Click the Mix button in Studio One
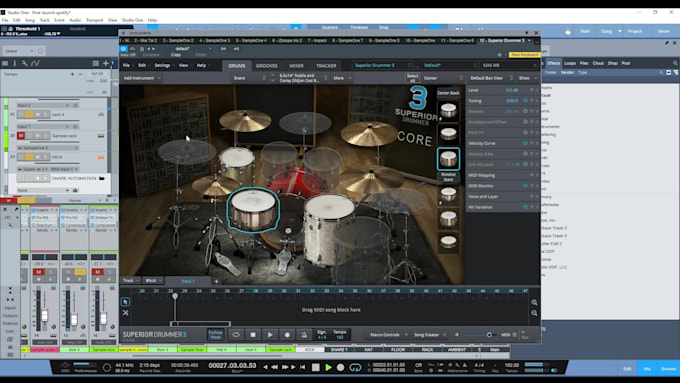Screen dimensions: 680x383 tap(647, 369)
